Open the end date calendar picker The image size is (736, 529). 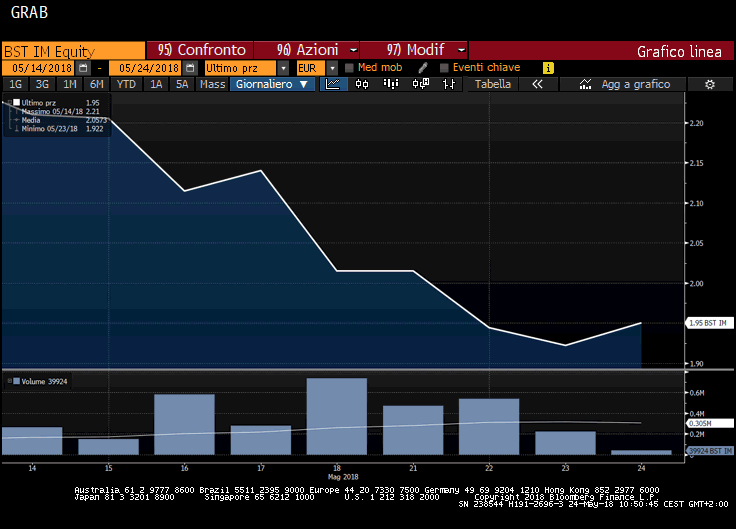[x=188, y=67]
